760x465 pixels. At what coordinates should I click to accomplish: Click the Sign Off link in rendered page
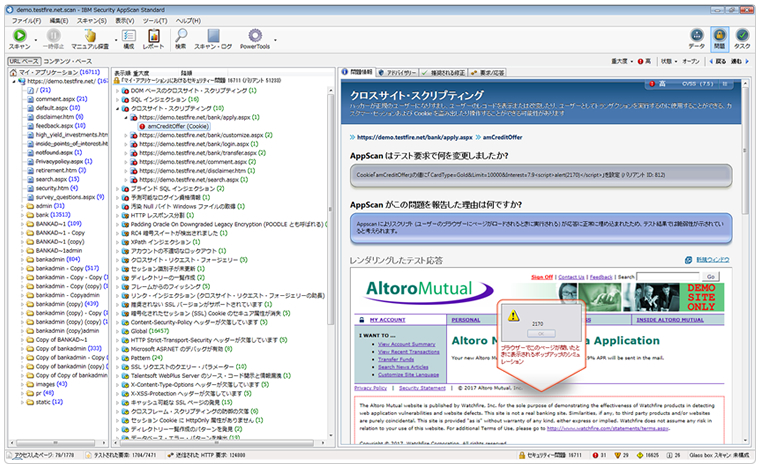pos(542,277)
